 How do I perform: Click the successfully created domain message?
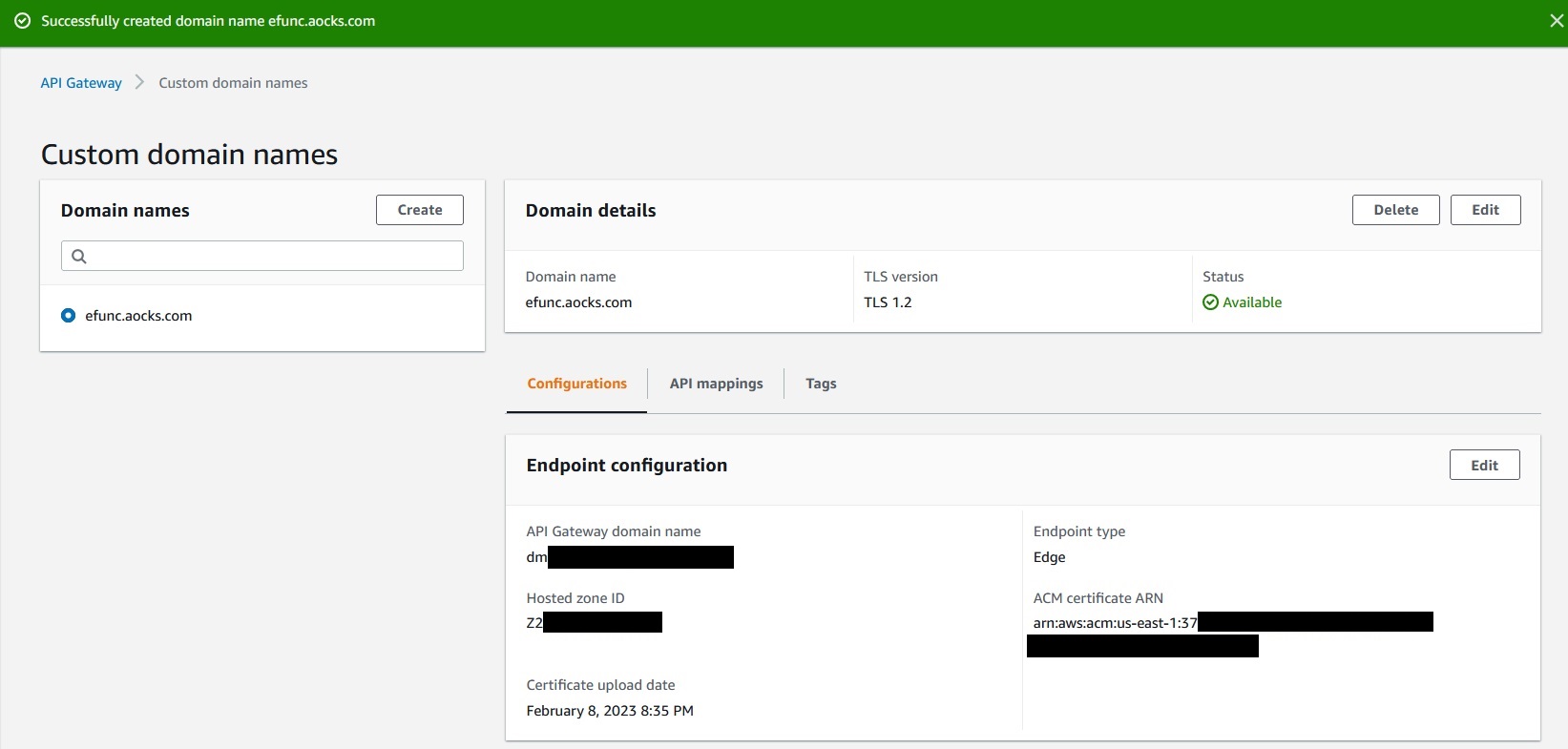coord(208,21)
